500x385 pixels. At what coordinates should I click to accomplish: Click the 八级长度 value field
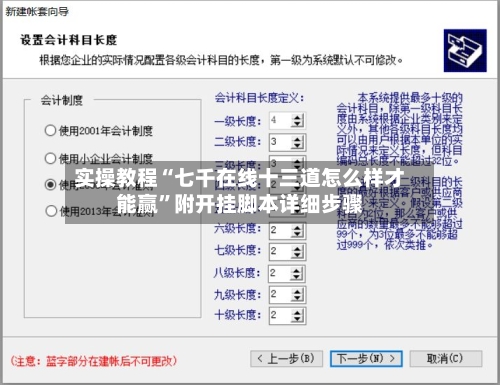coord(280,274)
